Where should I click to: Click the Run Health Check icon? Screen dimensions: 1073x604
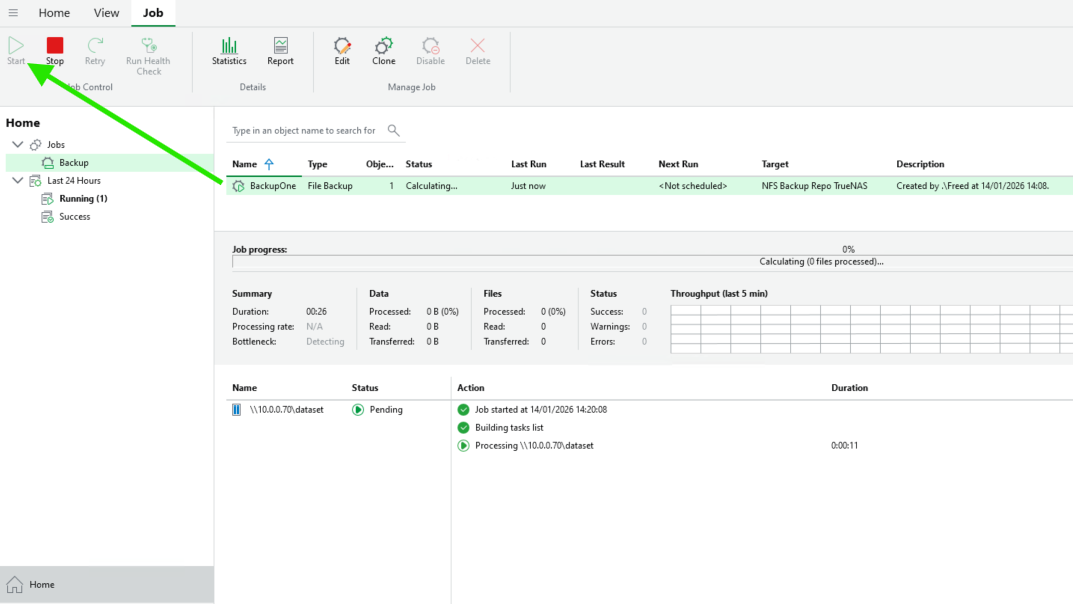point(148,46)
